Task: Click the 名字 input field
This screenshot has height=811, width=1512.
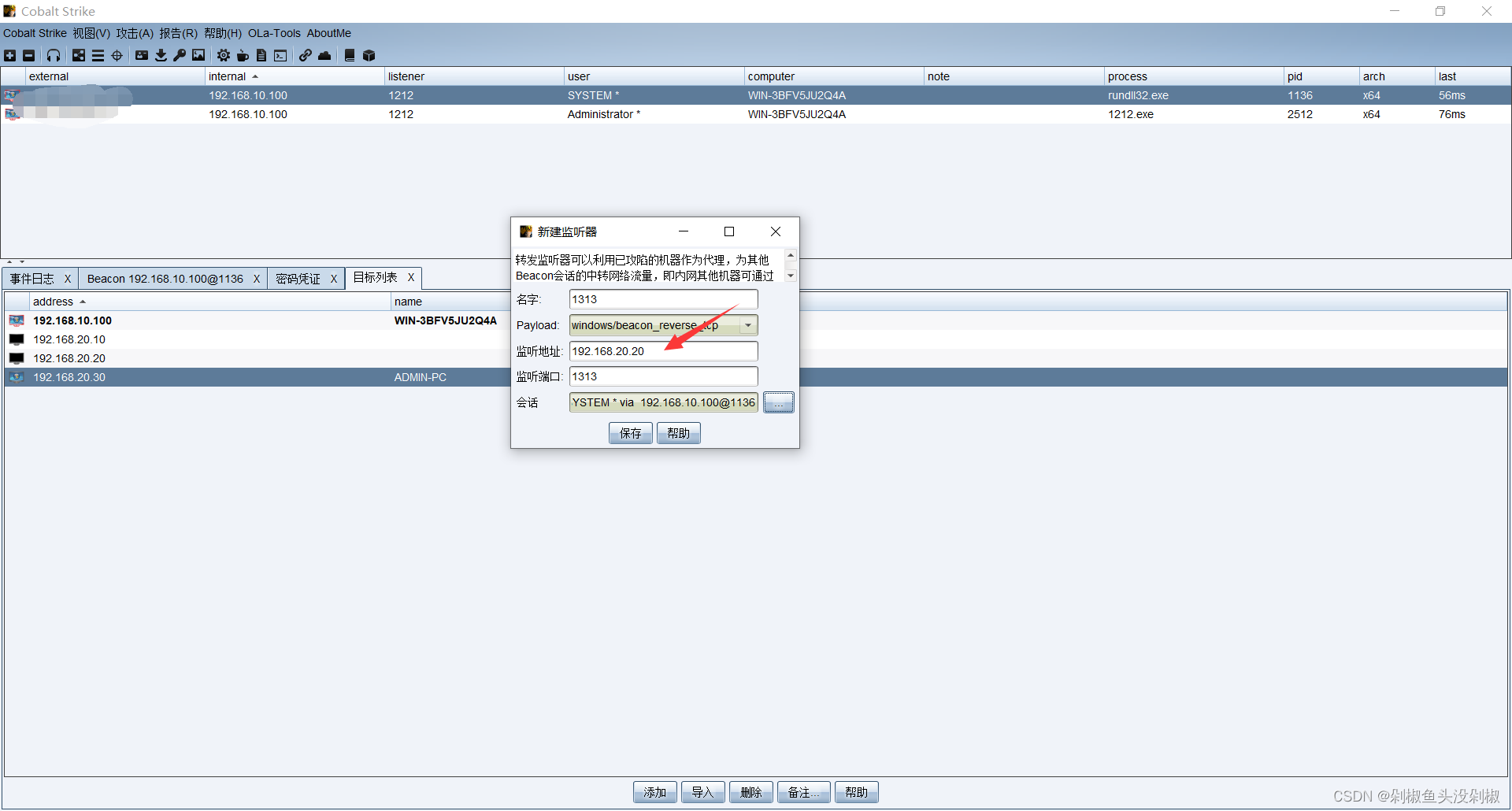Action: point(663,299)
